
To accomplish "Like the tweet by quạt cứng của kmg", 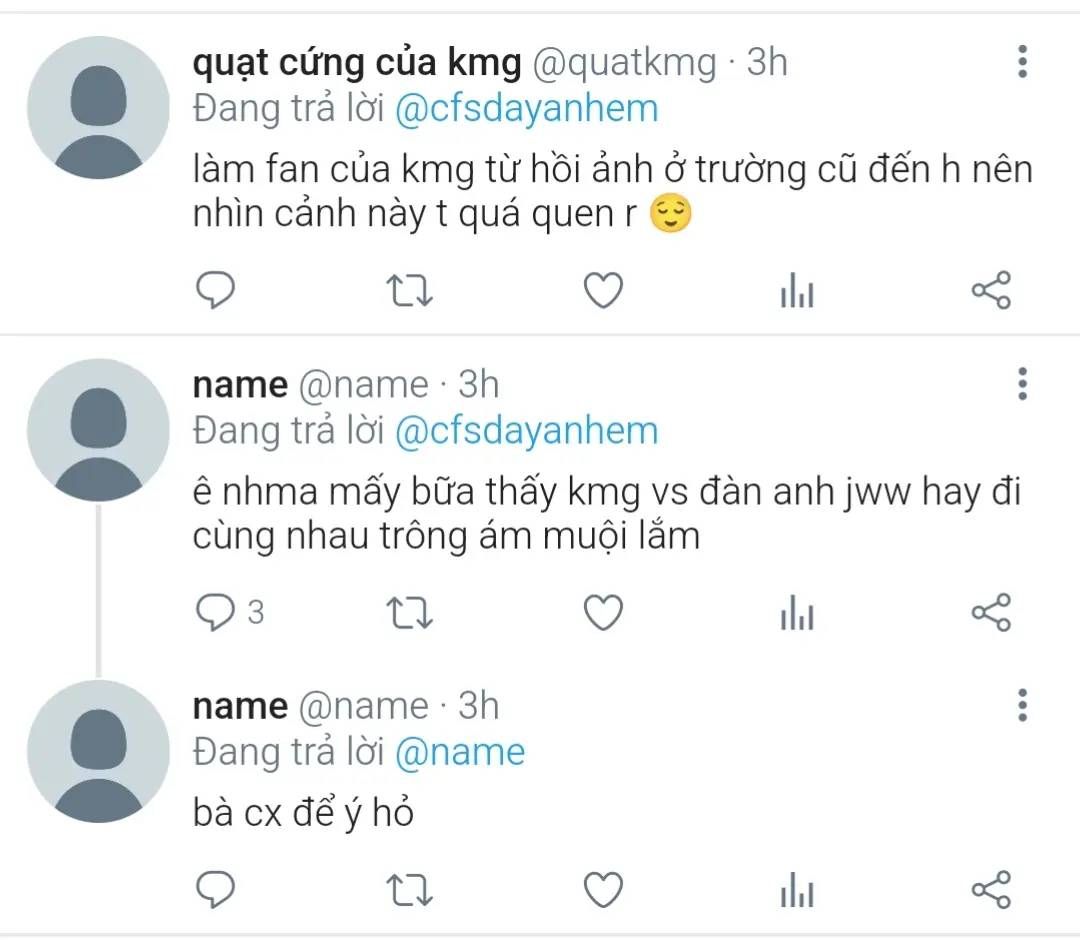I will [x=603, y=290].
